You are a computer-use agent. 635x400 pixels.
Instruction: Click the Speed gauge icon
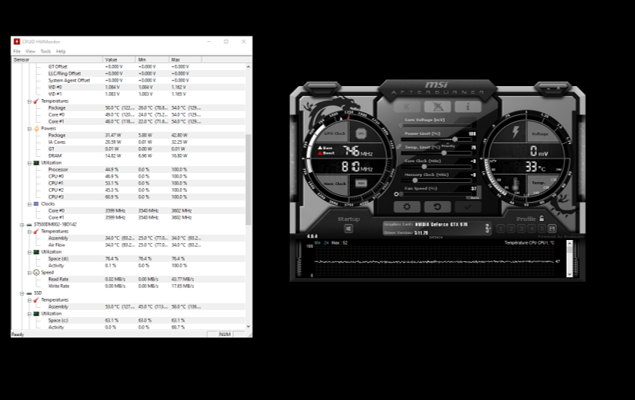(36, 272)
